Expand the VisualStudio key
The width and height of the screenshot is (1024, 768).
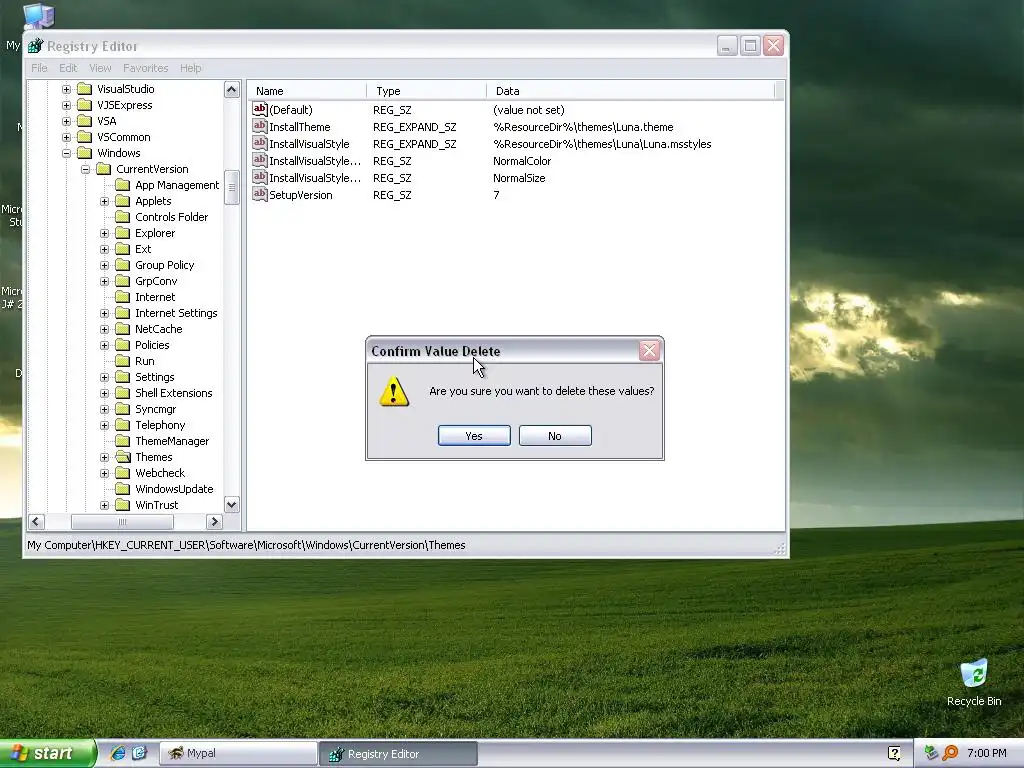click(67, 89)
